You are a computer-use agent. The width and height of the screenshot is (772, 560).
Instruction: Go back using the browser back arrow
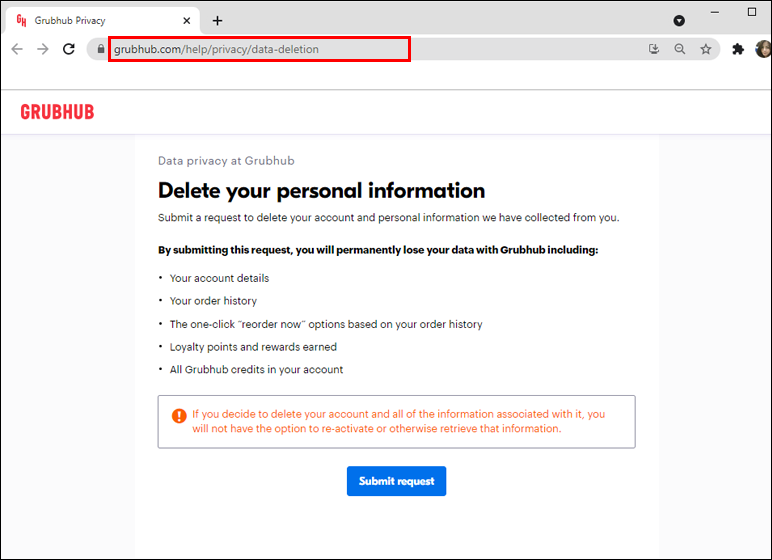[x=17, y=49]
